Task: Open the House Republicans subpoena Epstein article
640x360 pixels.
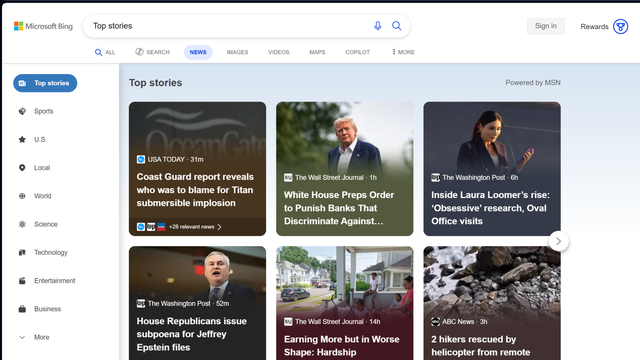Action: click(x=198, y=303)
